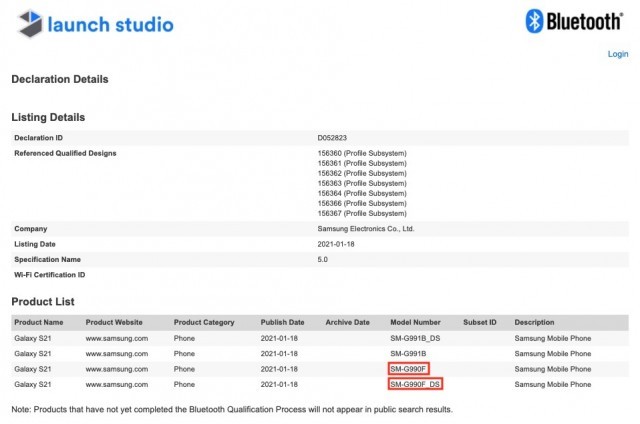The width and height of the screenshot is (640, 424).
Task: Open www.samsung.com in the SM-G991B row
Action: point(117,353)
